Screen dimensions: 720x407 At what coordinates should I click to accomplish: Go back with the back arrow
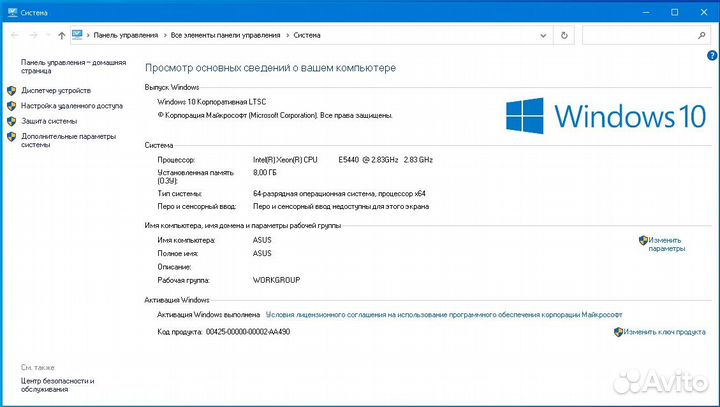tap(15, 35)
